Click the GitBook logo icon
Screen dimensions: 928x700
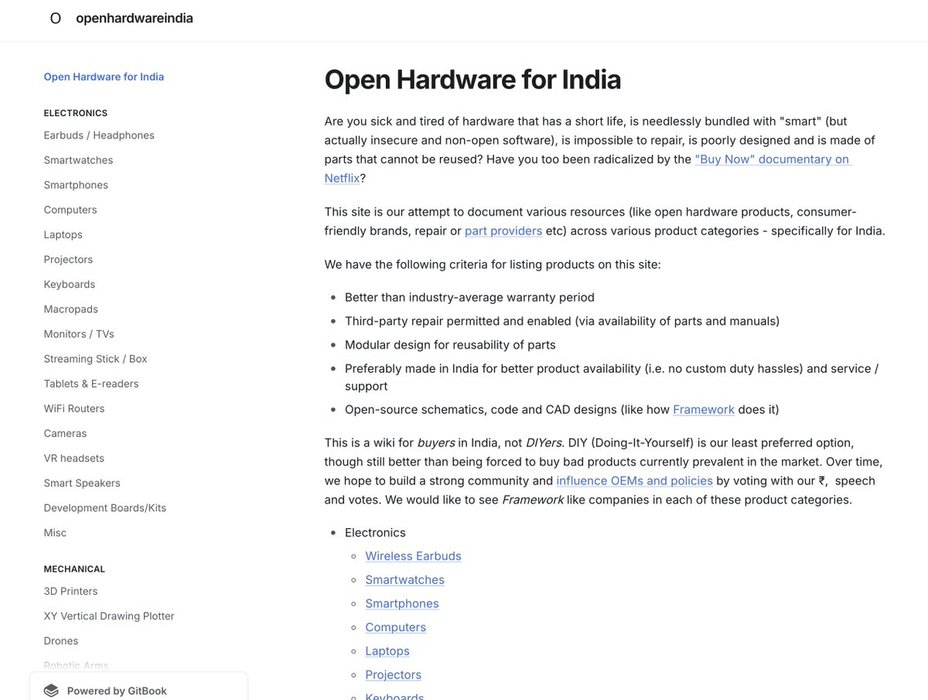tap(51, 691)
